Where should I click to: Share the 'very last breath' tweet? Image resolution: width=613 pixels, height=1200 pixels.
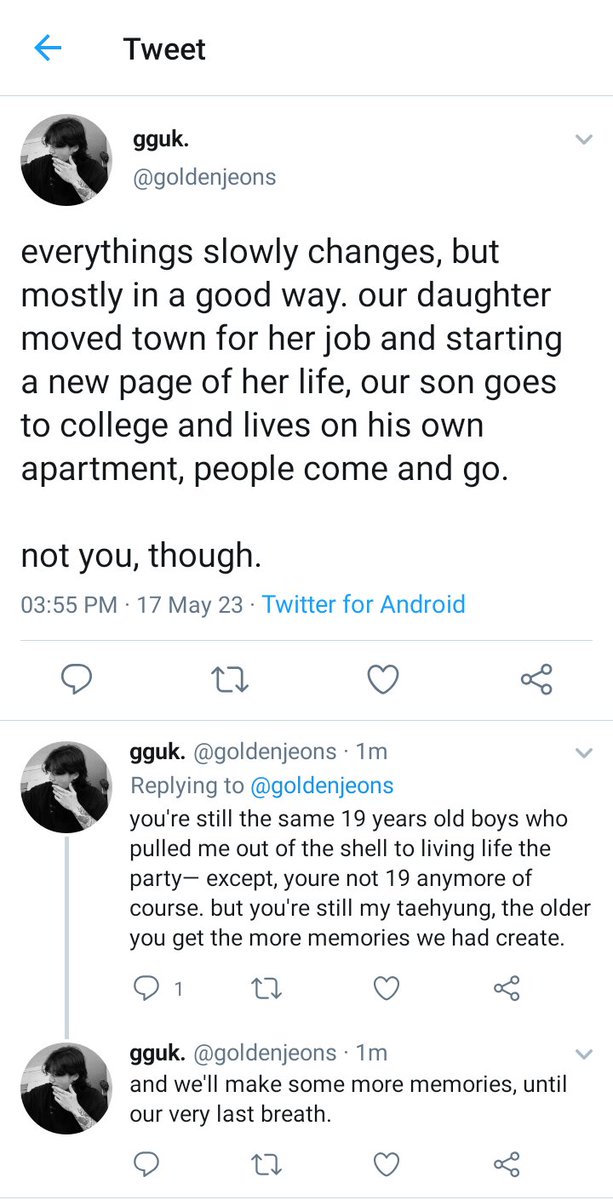(x=507, y=1163)
